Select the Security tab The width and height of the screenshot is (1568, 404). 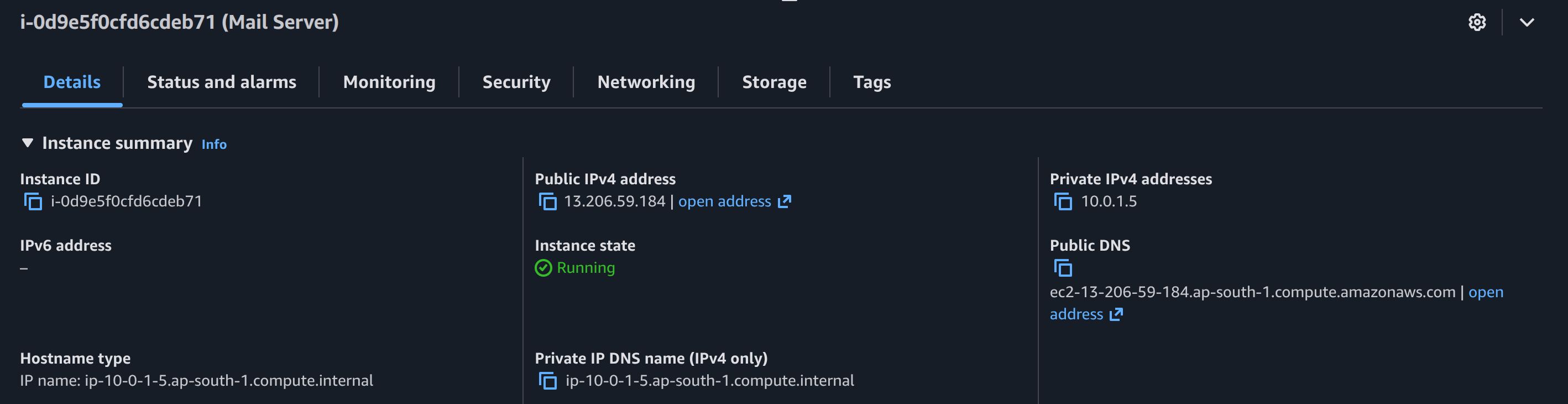[516, 82]
